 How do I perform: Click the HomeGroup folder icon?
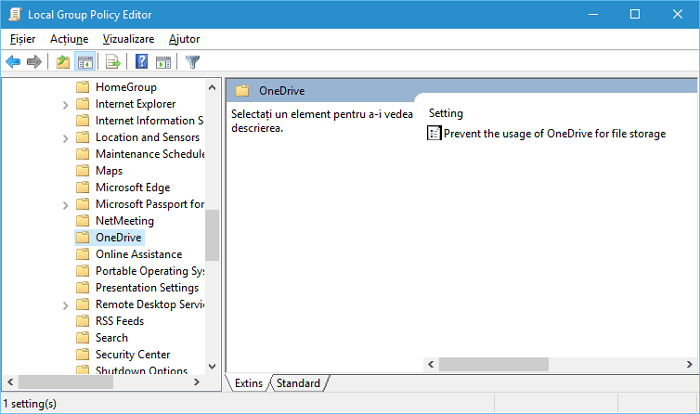[83, 87]
